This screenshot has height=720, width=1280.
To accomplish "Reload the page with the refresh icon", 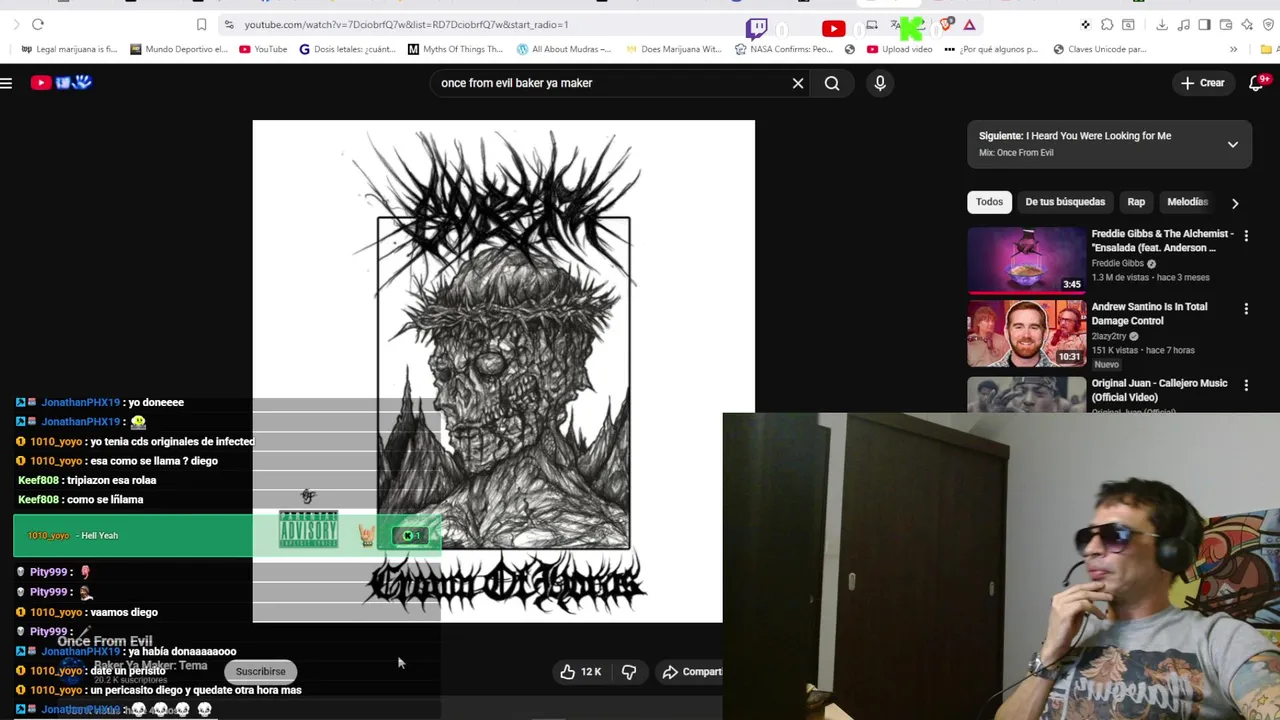I will click(x=38, y=24).
